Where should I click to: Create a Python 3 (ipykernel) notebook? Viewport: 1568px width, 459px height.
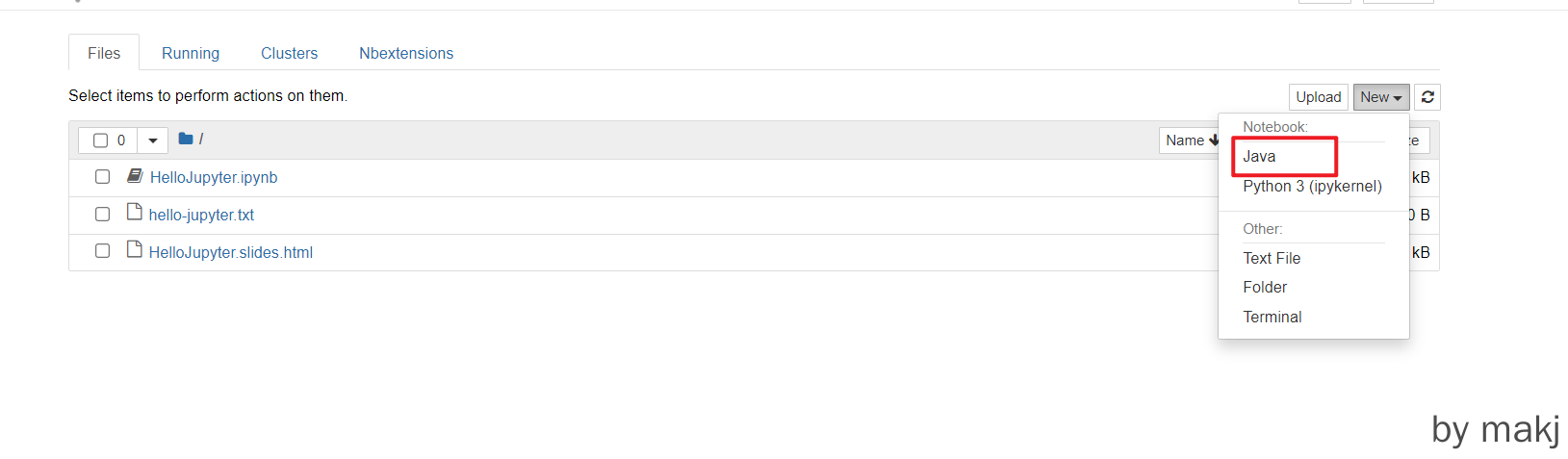1312,186
